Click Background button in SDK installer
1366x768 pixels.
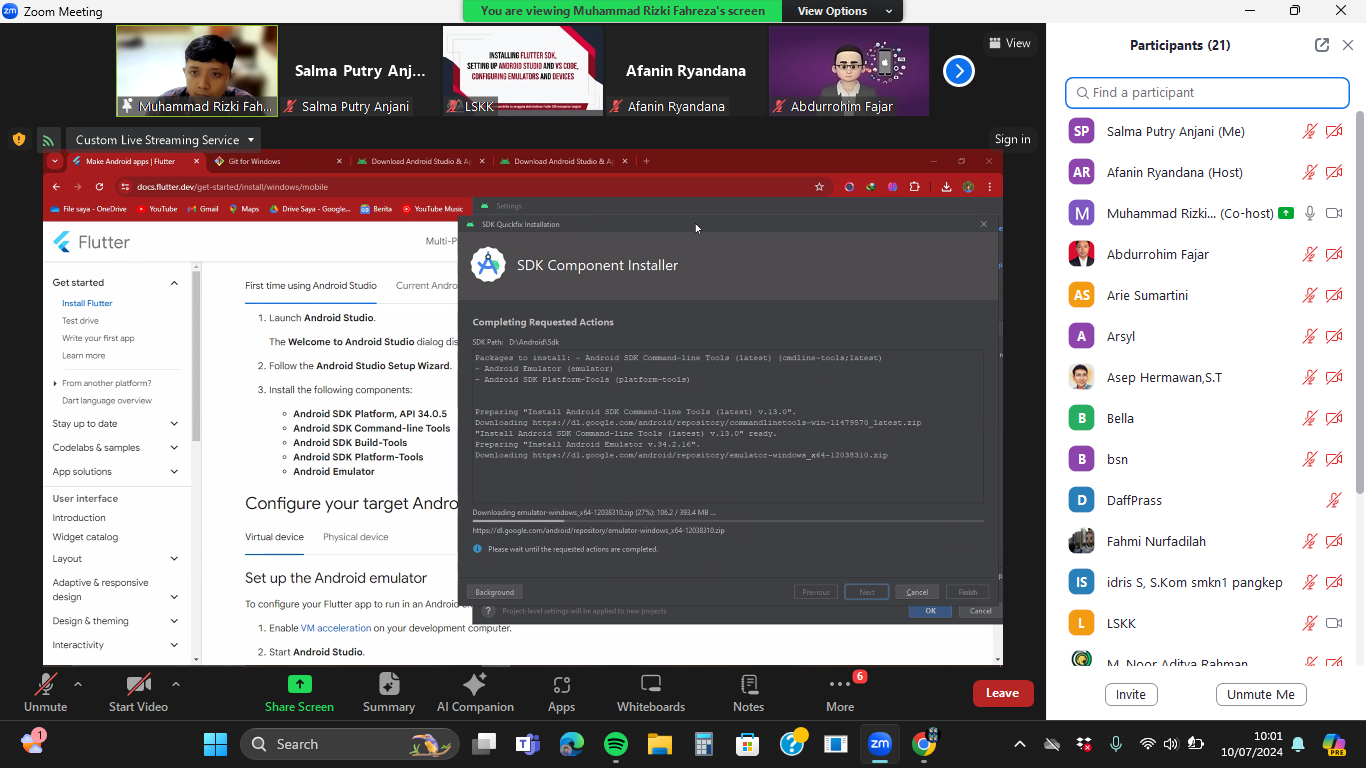(x=494, y=592)
